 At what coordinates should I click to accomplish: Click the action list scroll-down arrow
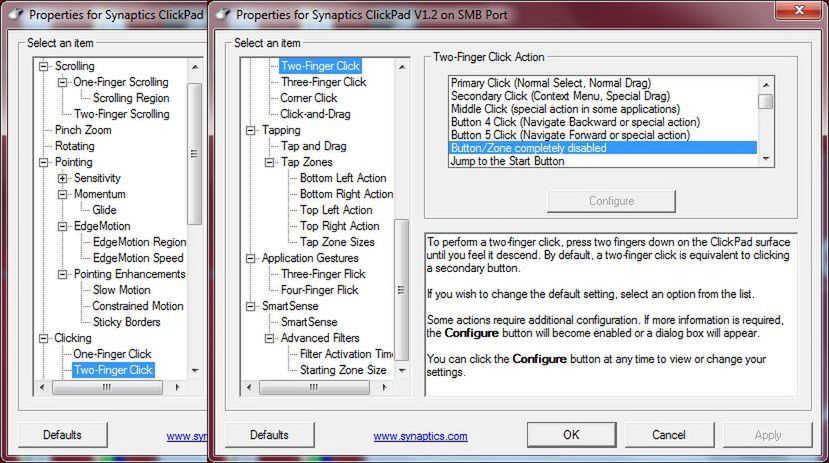pos(766,159)
